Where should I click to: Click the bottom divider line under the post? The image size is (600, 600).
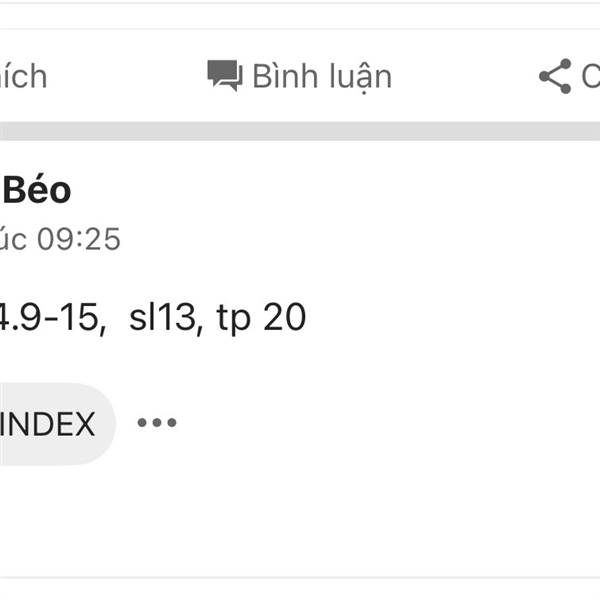click(300, 577)
